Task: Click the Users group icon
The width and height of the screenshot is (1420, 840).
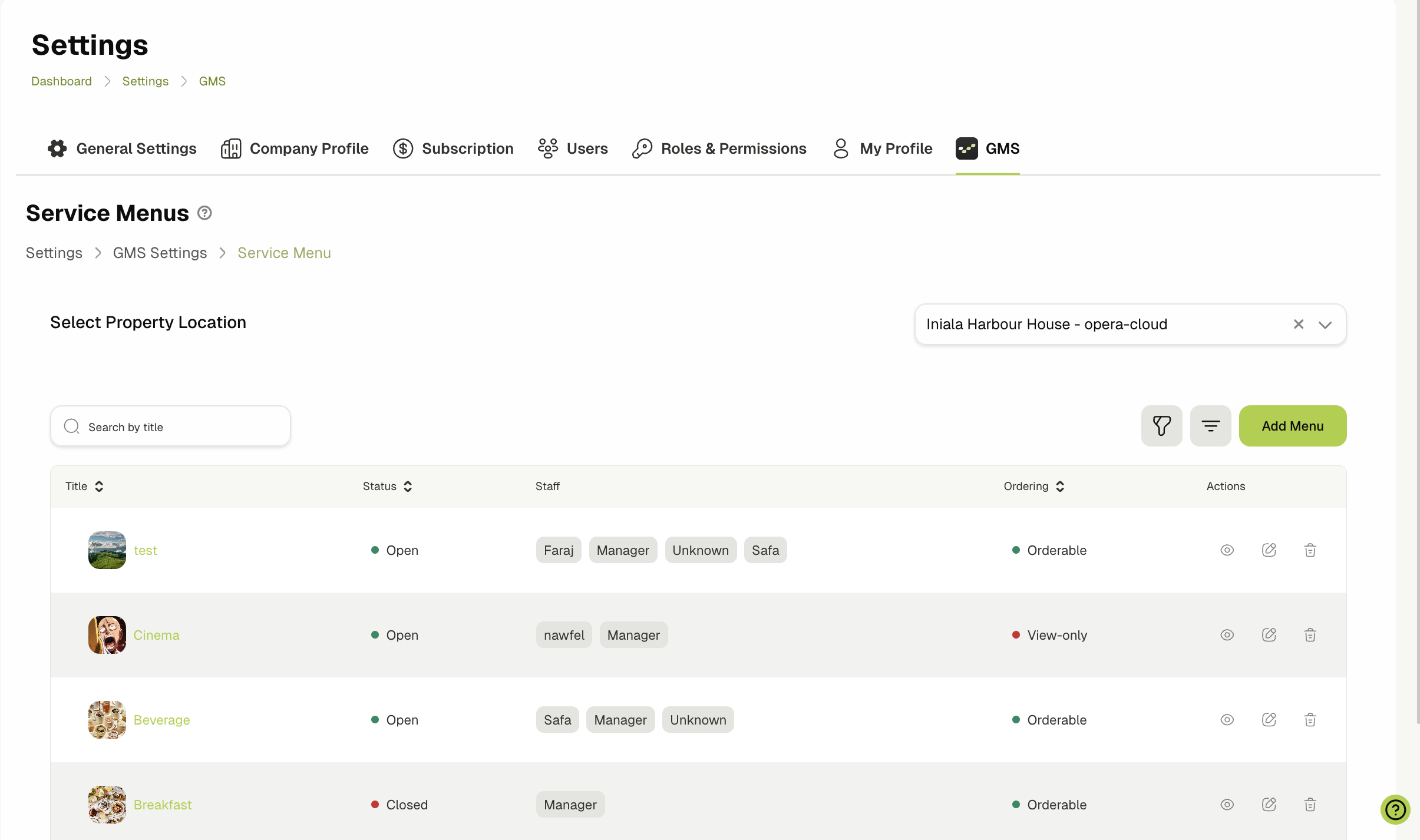Action: (x=547, y=148)
